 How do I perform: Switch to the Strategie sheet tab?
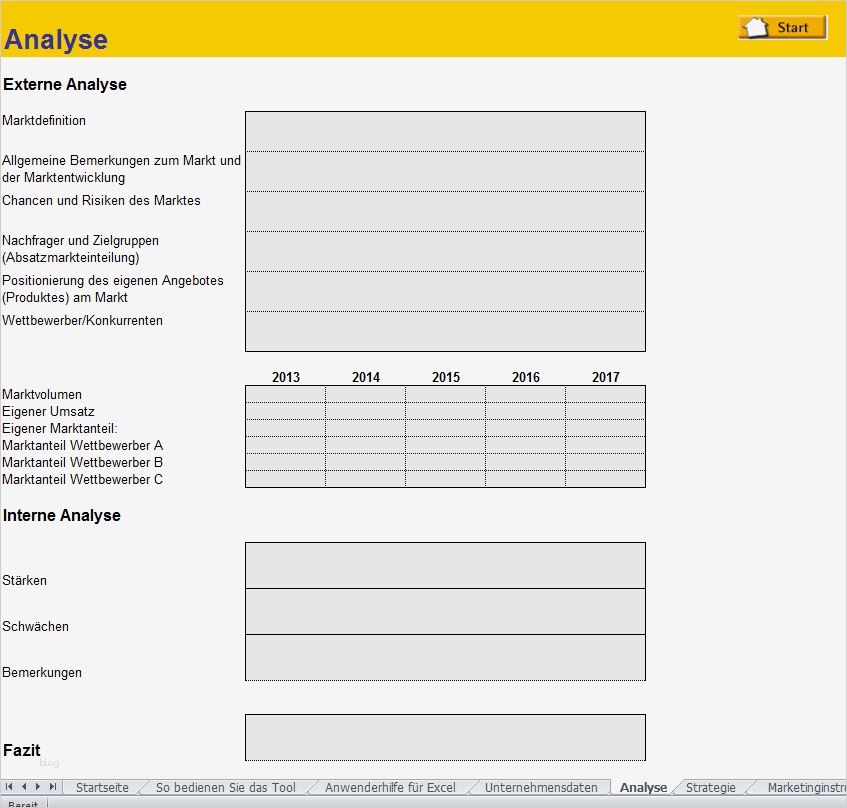(x=710, y=787)
